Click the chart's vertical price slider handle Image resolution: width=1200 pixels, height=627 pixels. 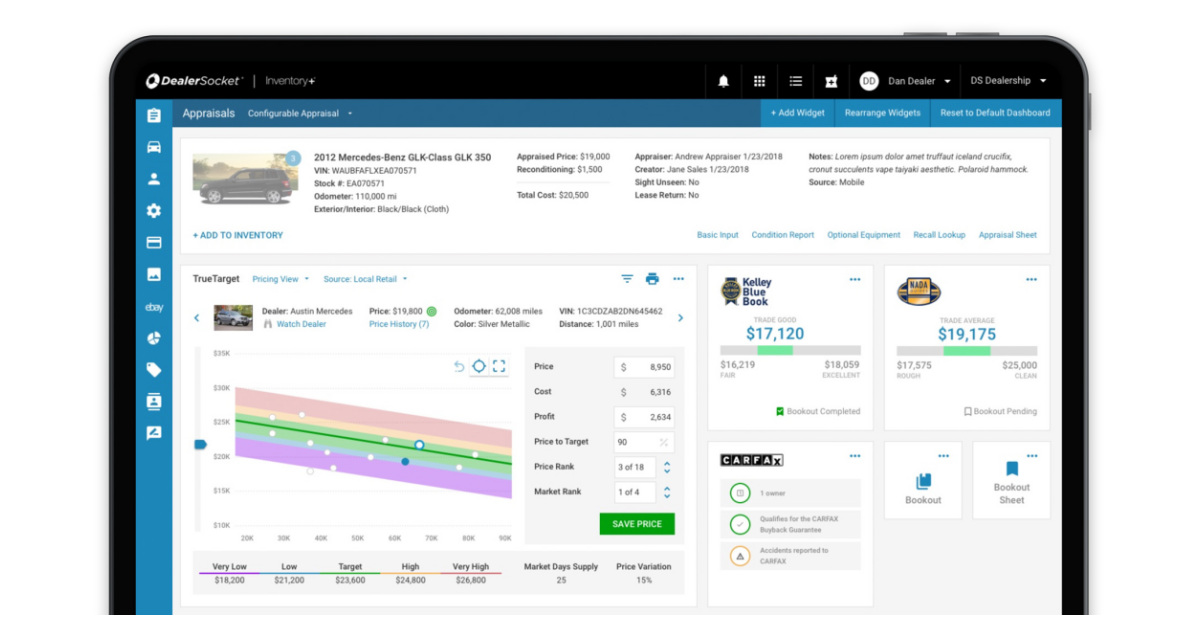click(x=199, y=444)
